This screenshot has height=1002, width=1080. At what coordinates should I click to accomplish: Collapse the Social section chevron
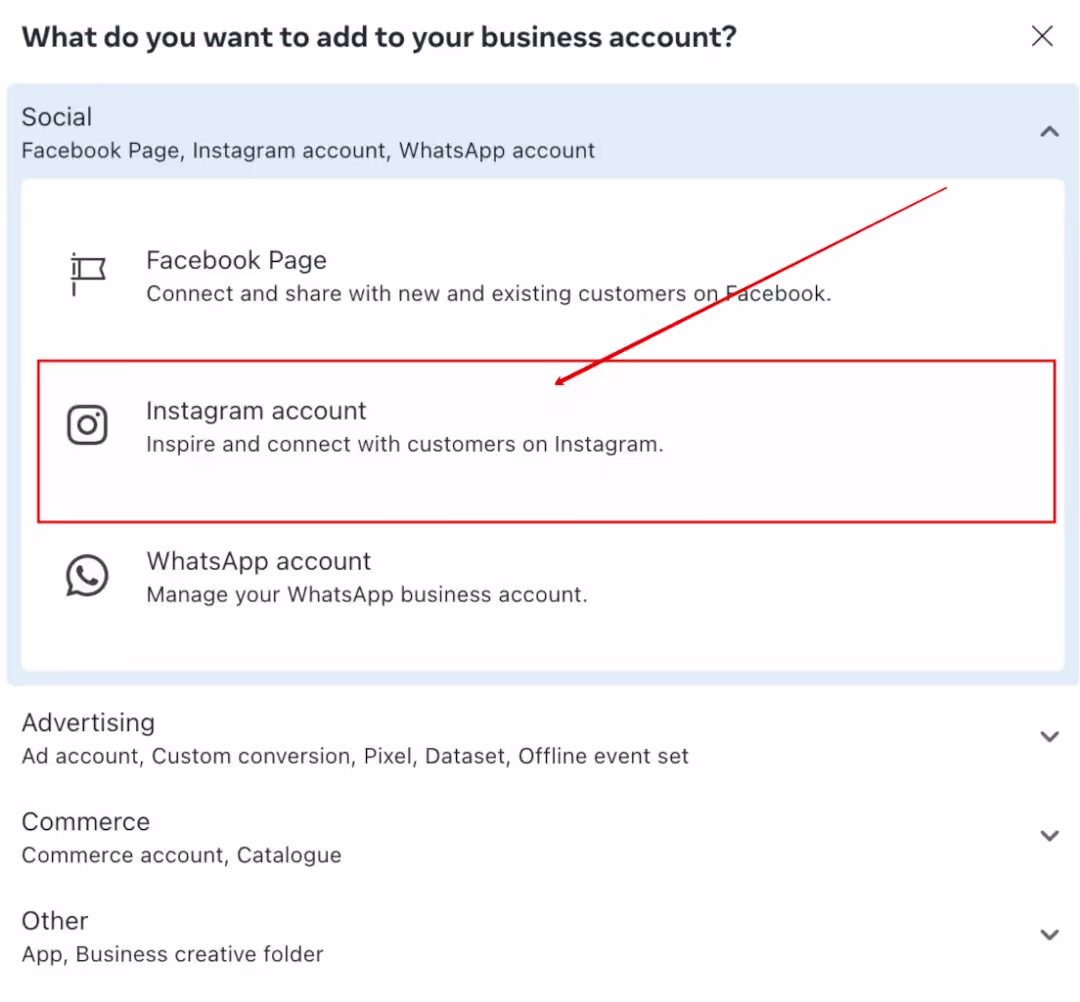(x=1049, y=132)
